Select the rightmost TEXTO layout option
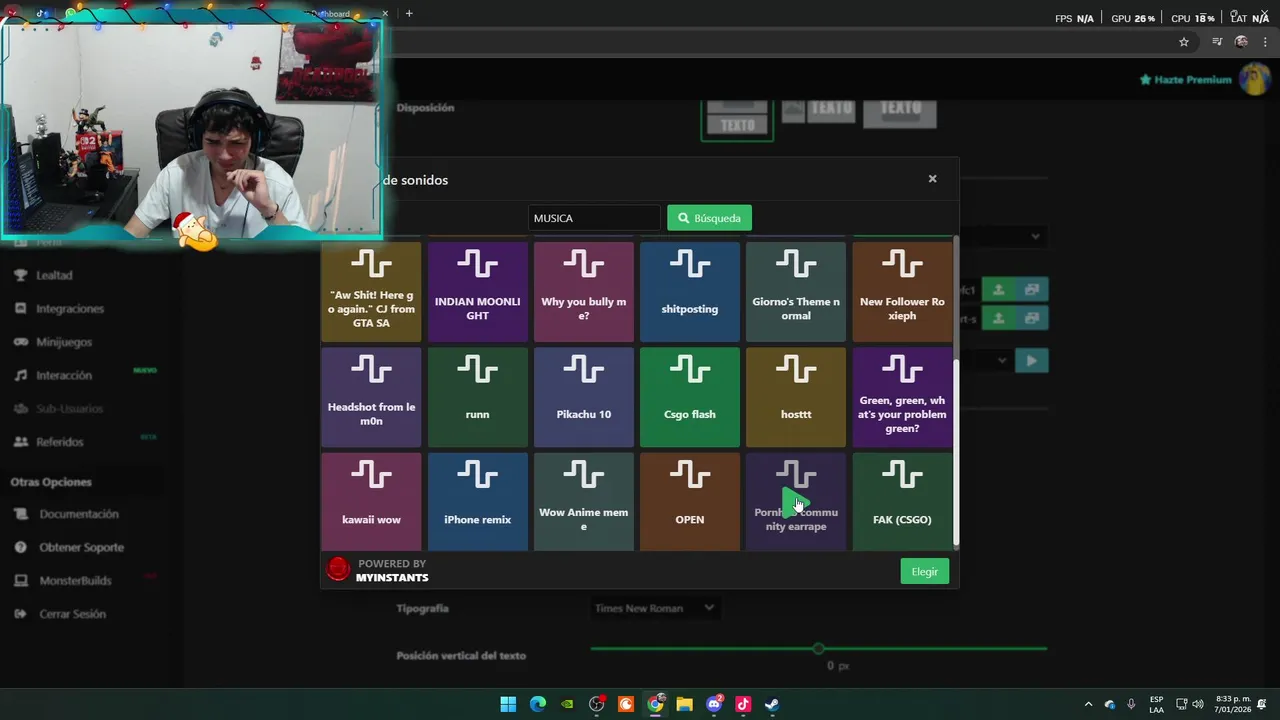Screen dimensions: 1280x720 coord(900,112)
